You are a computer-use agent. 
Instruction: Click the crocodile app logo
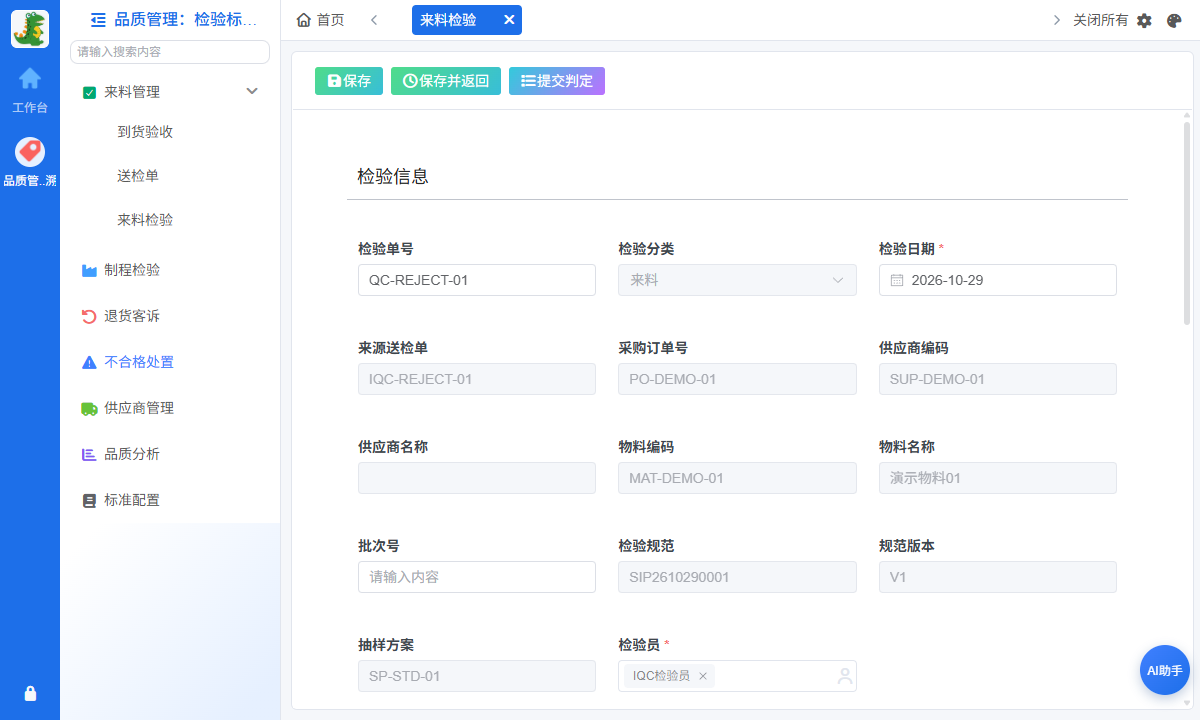click(30, 29)
